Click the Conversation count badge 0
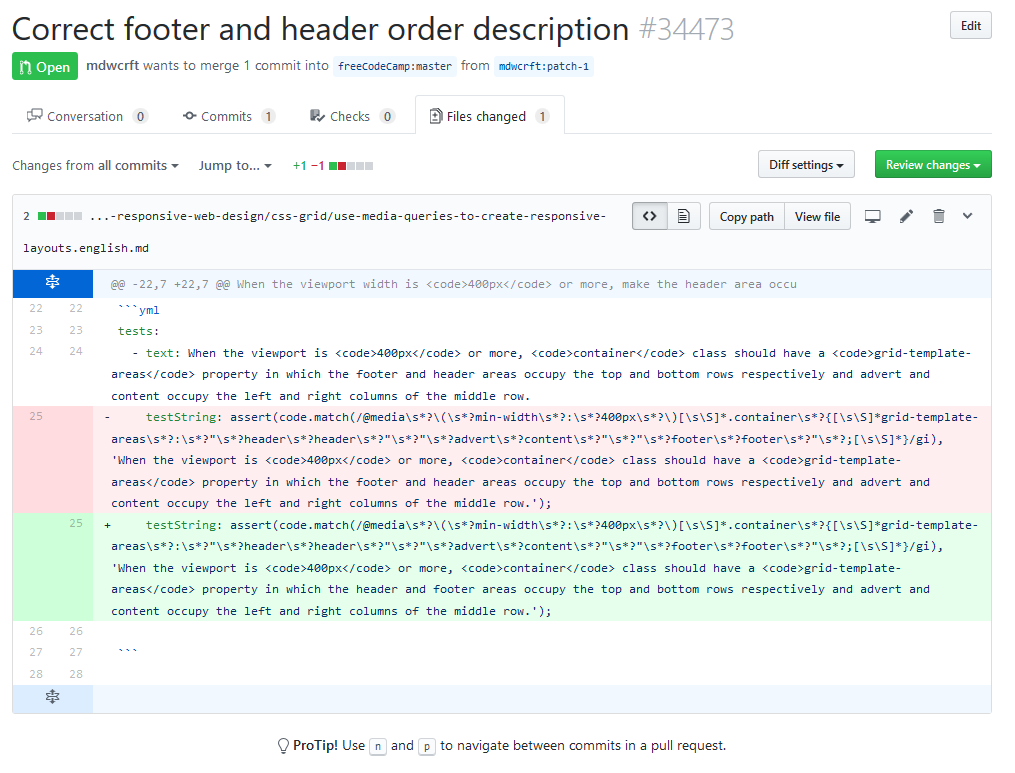1015x773 pixels. click(140, 117)
